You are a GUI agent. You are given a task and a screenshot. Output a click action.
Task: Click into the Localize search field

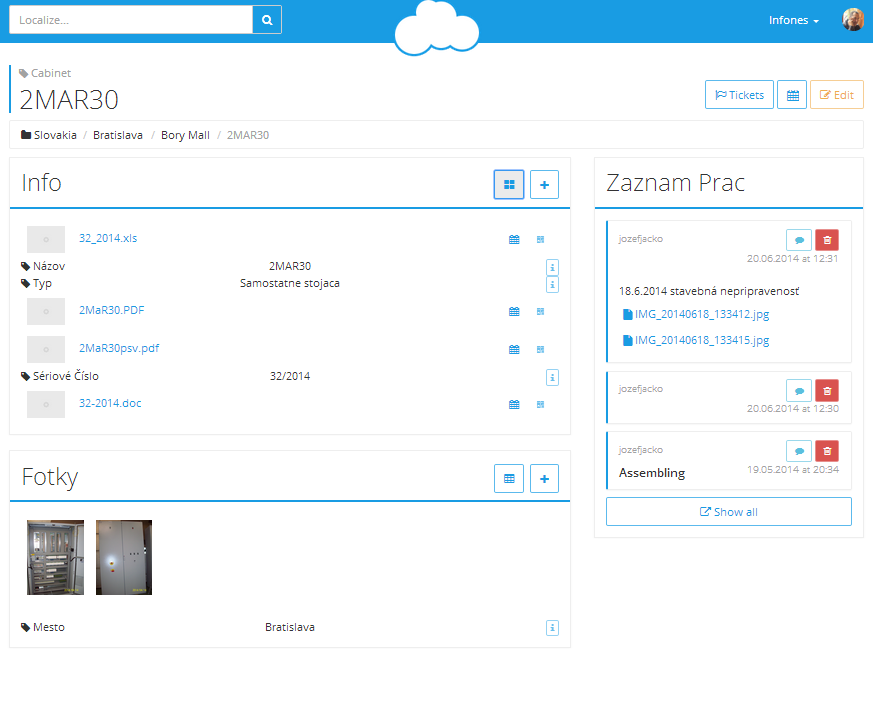click(130, 20)
